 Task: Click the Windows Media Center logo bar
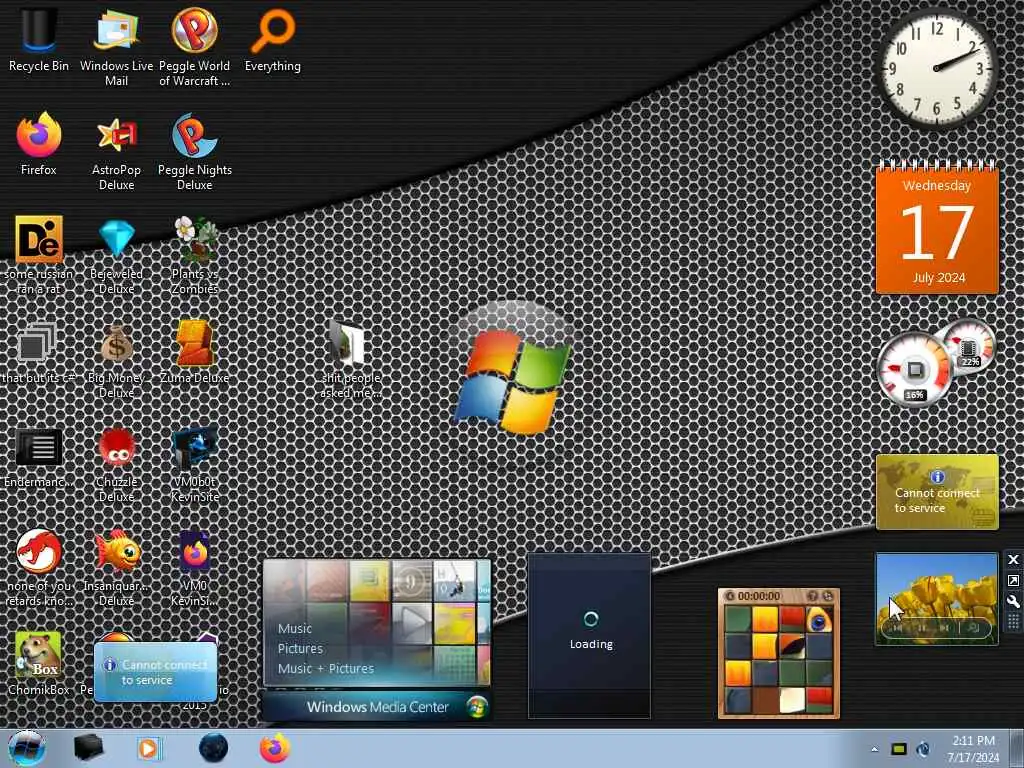pos(377,707)
